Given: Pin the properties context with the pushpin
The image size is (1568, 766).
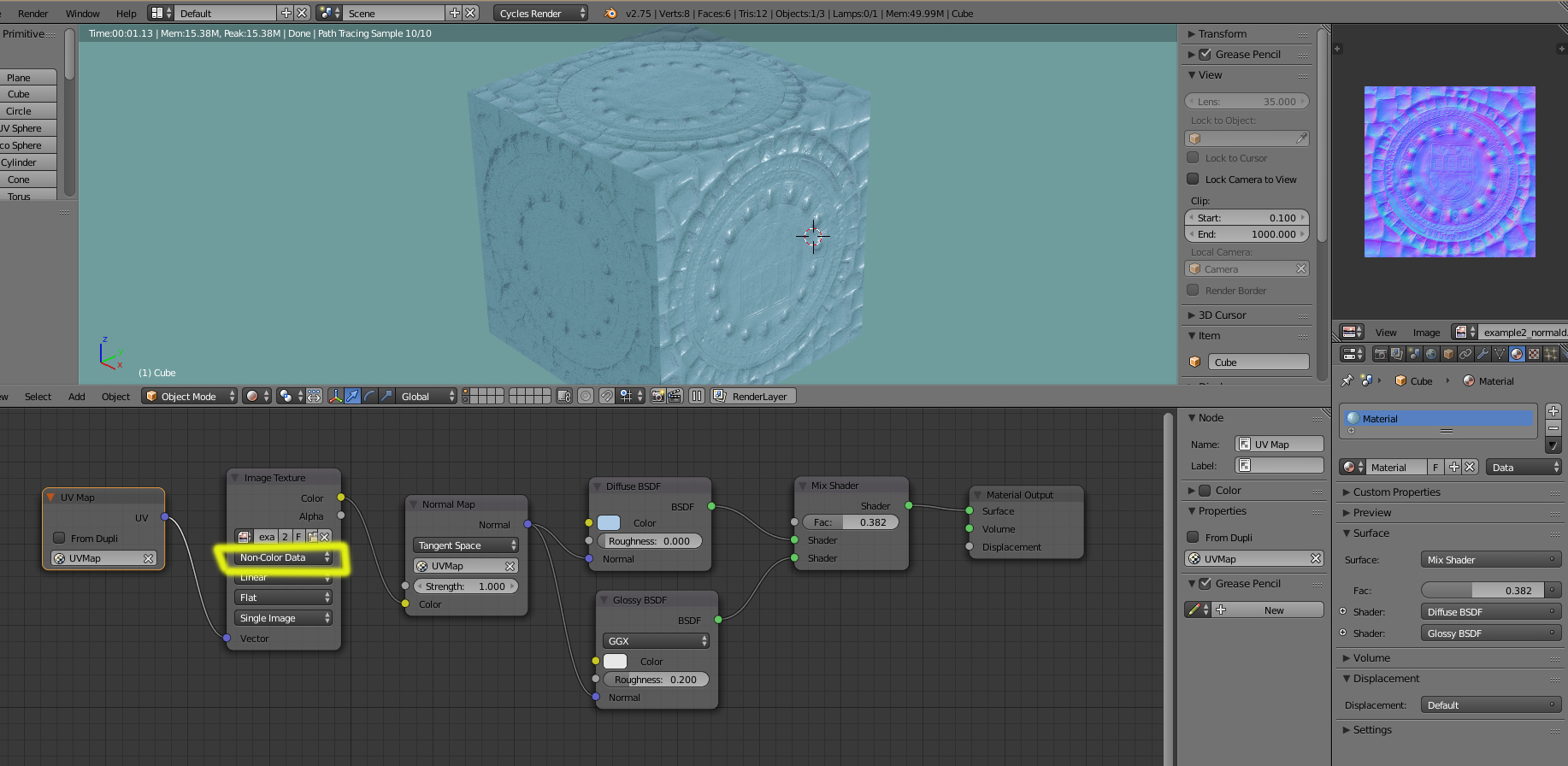Looking at the screenshot, I should pyautogui.click(x=1347, y=380).
